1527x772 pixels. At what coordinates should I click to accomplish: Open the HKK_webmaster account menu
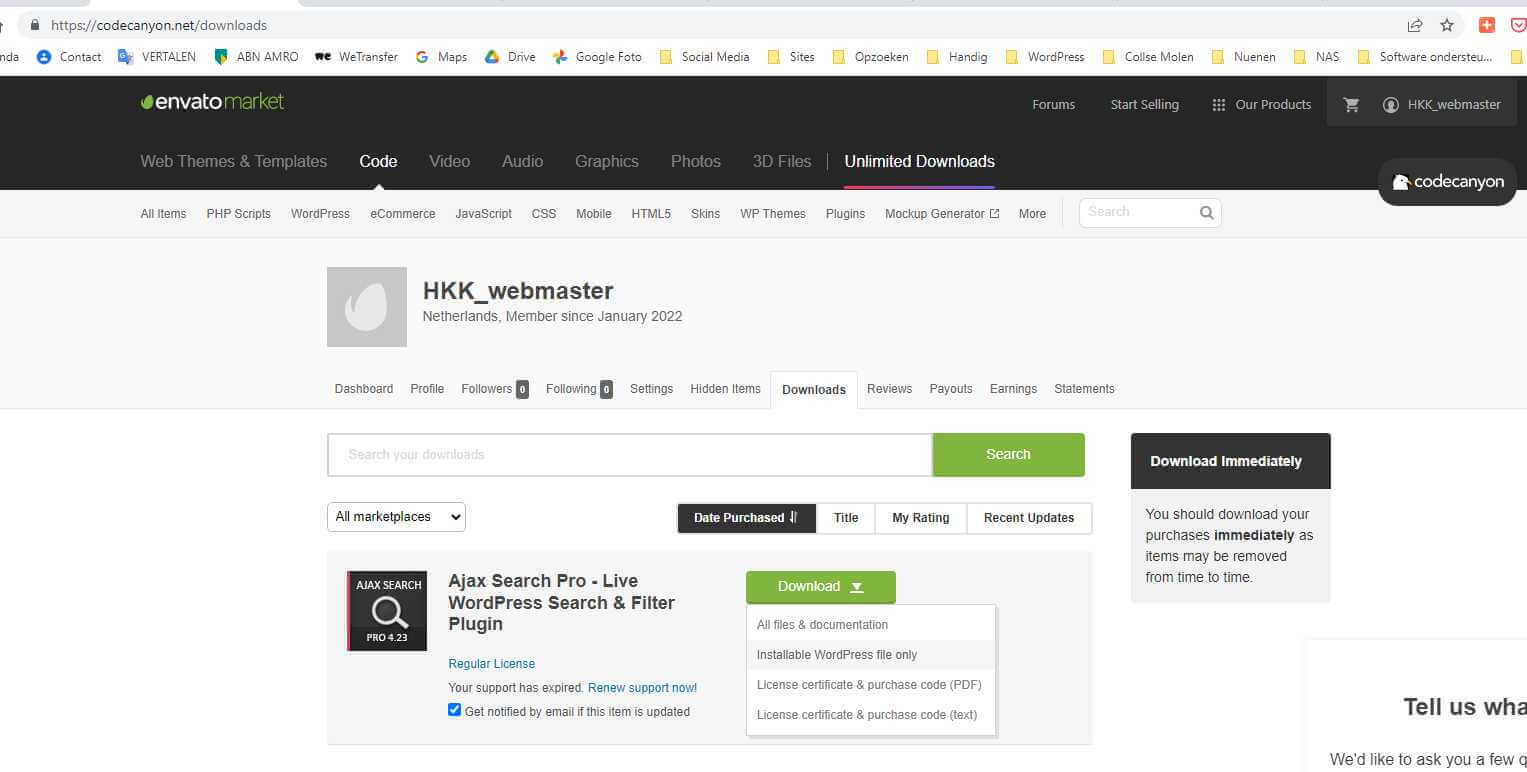(1441, 105)
